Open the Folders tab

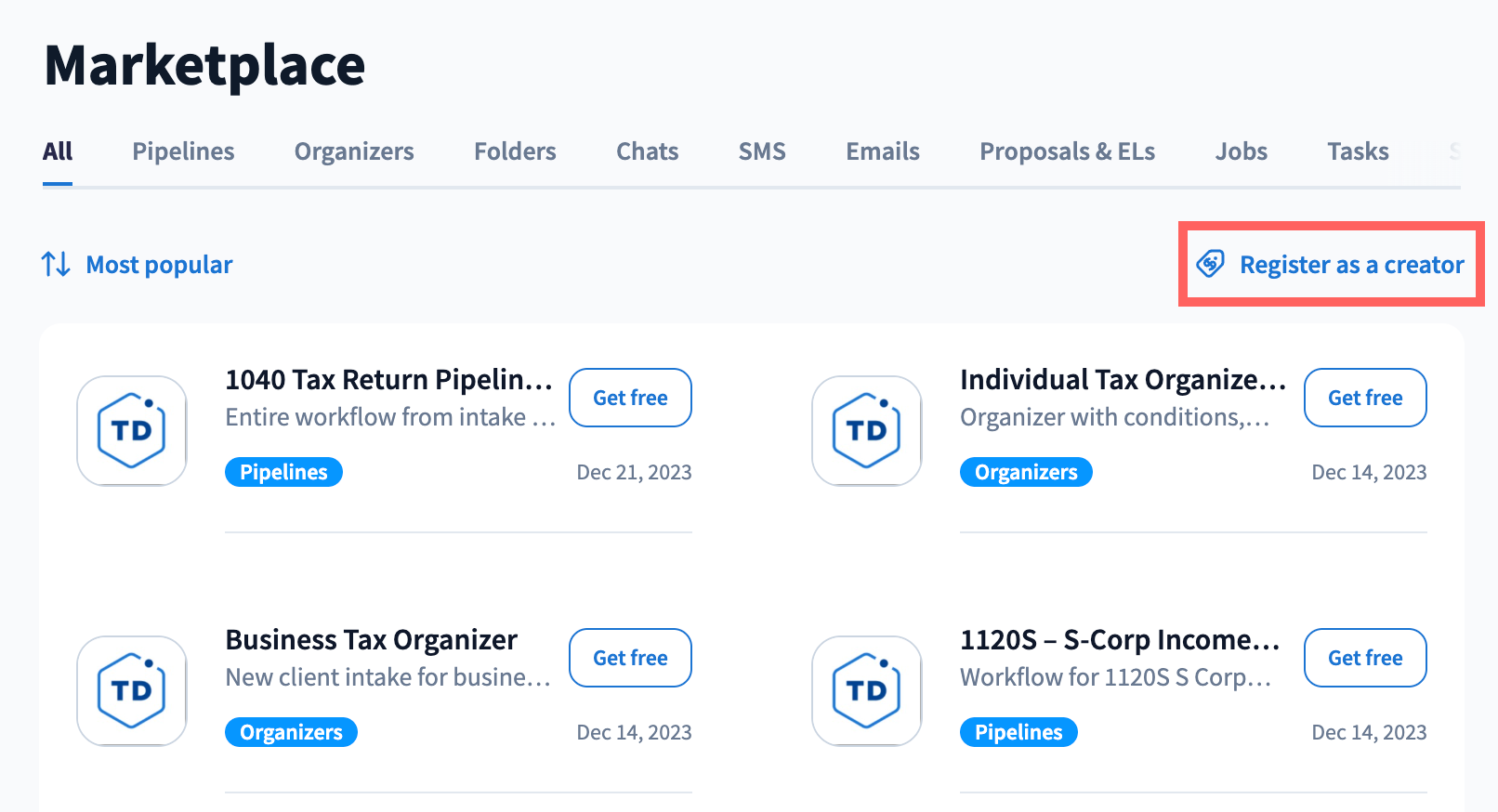pos(515,151)
